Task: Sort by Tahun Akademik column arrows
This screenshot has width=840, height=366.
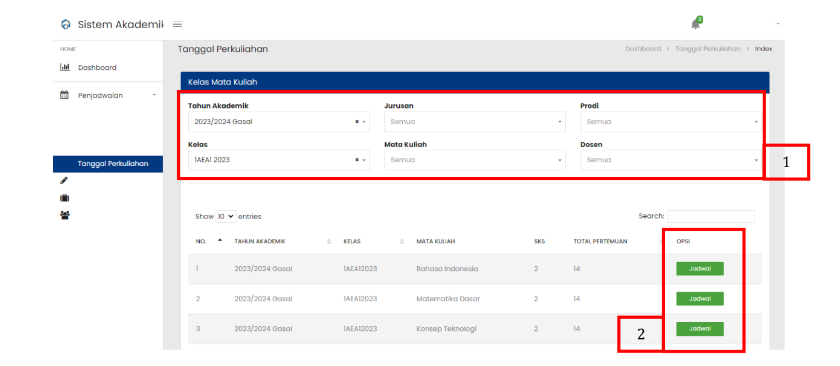Action: click(329, 242)
